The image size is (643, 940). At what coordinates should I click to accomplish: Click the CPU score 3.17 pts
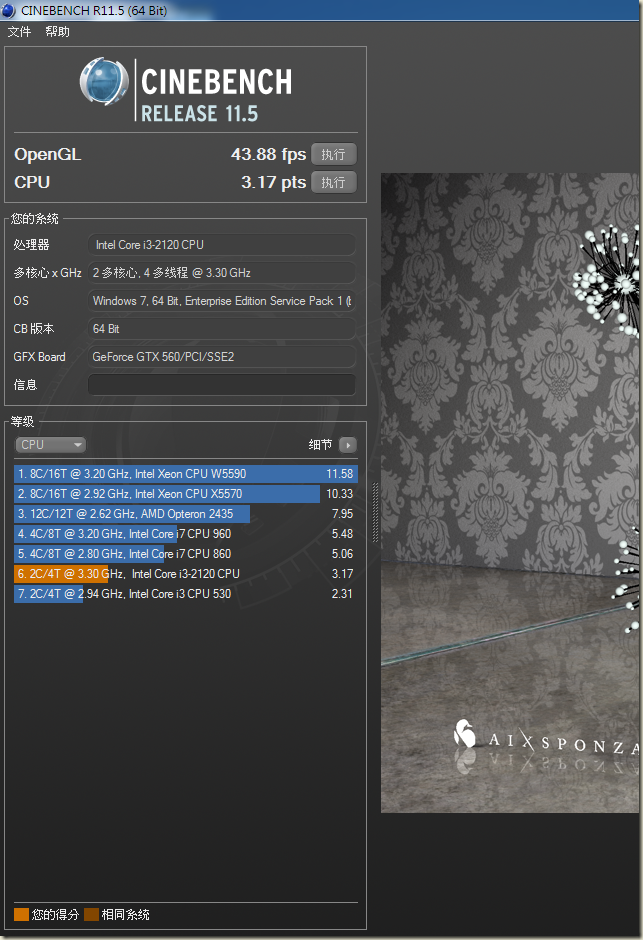tap(273, 182)
